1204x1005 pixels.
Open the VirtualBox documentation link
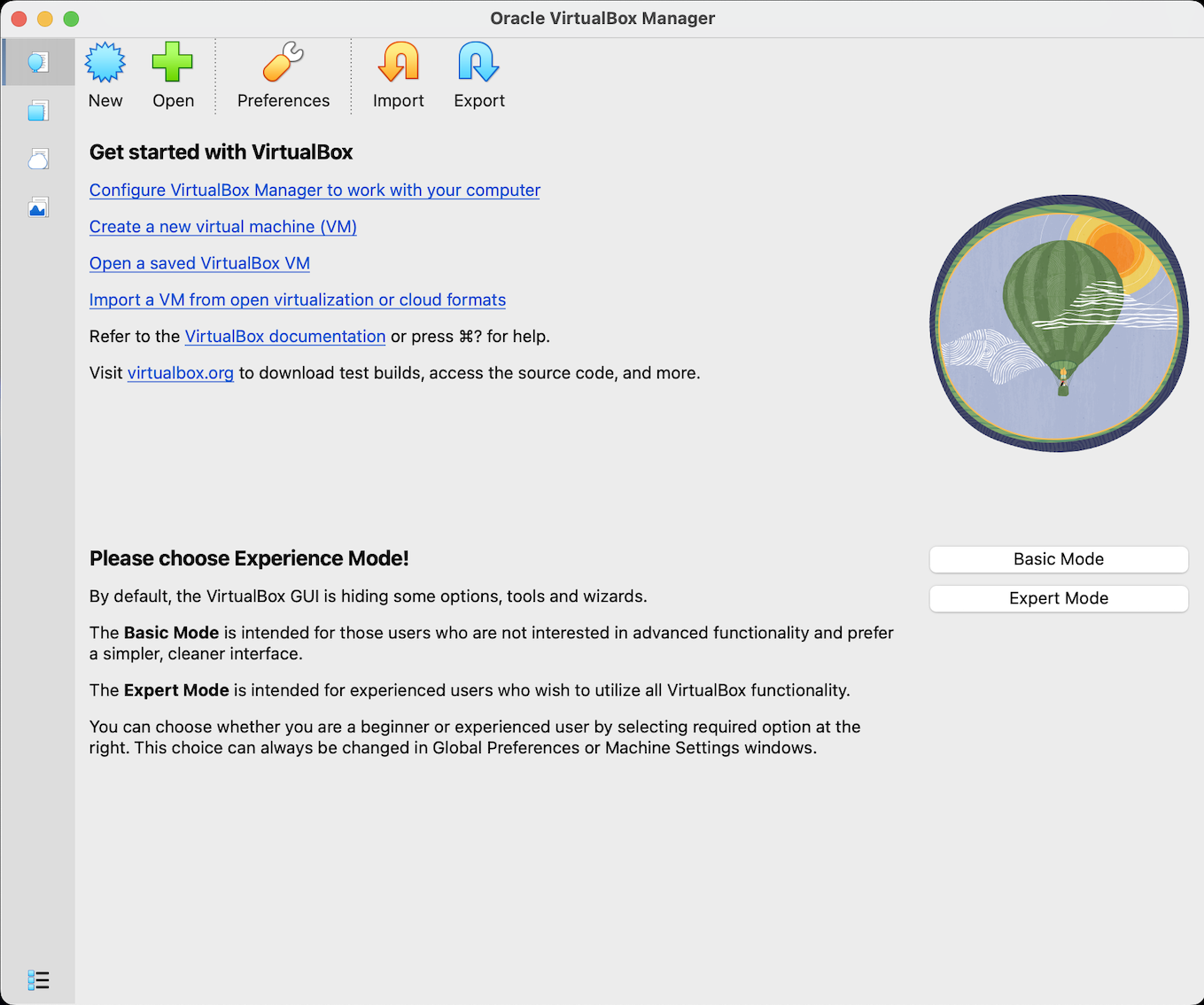pos(285,337)
